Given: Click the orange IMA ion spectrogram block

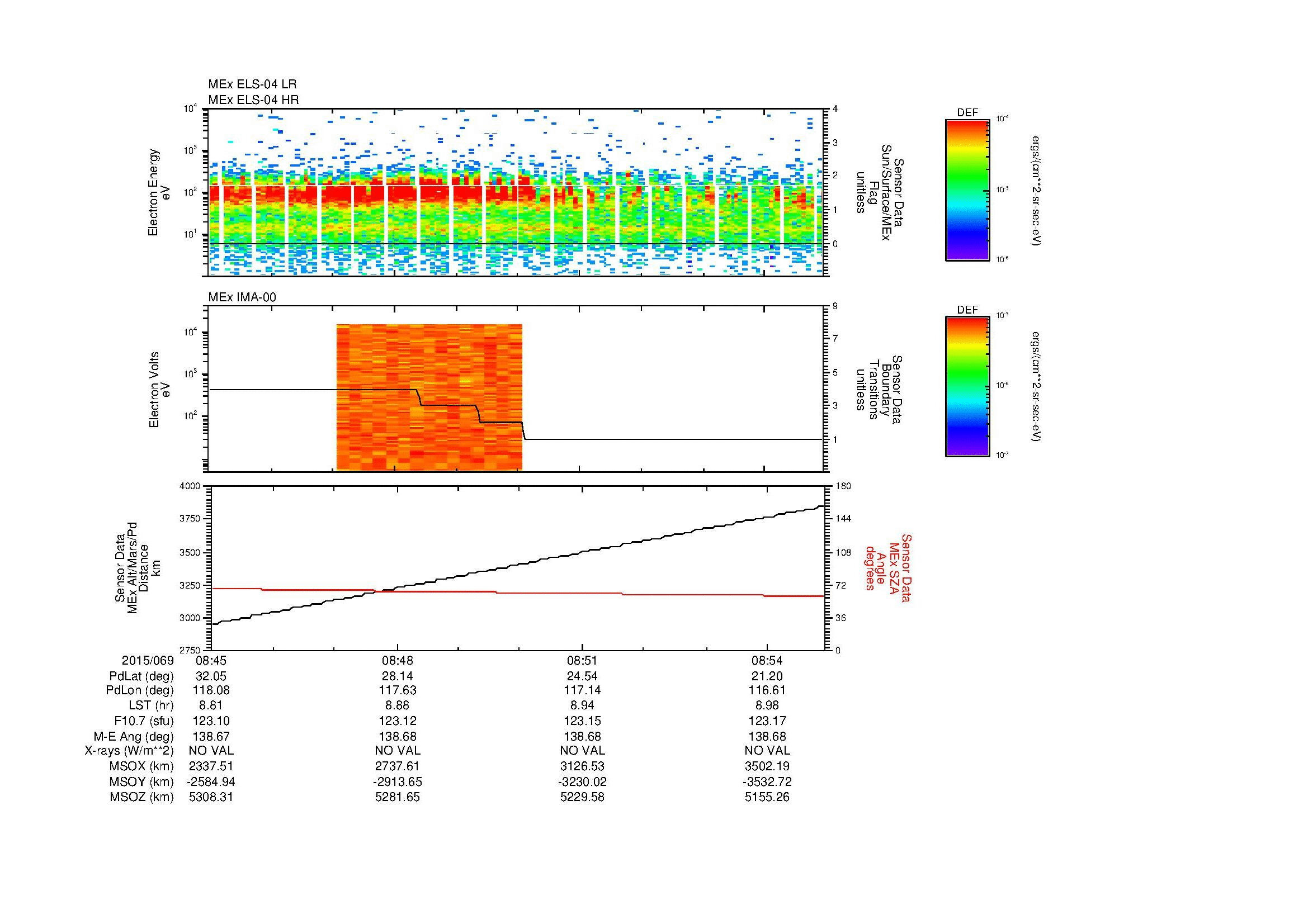Looking at the screenshot, I should tap(429, 397).
